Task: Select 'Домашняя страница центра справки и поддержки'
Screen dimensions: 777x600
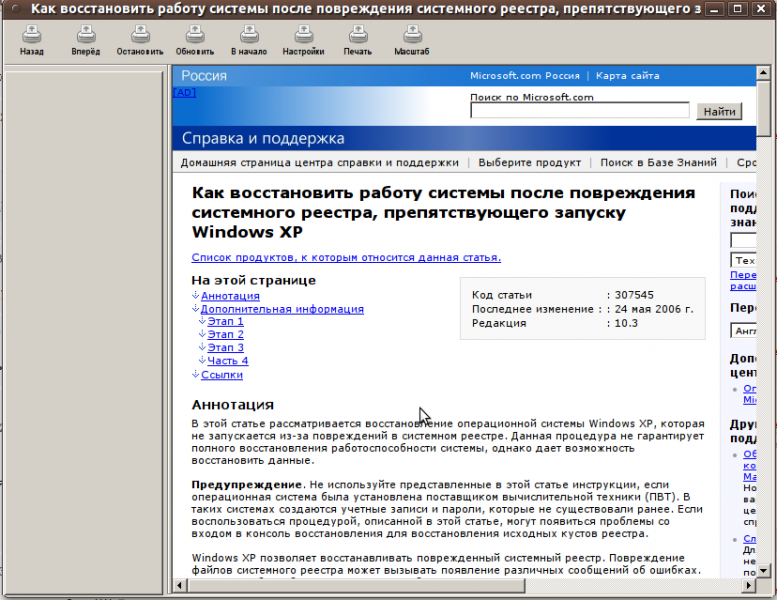Action: (319, 162)
